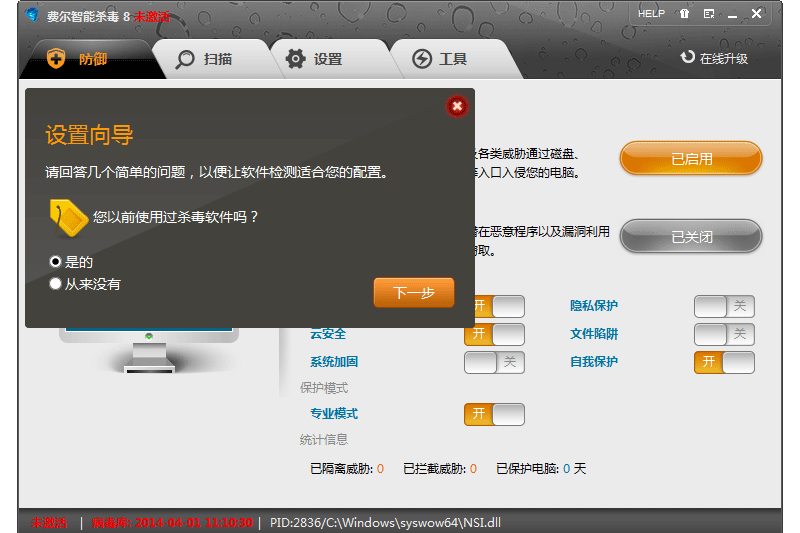The width and height of the screenshot is (800, 533).
Task: Toggle the 专业模式 switch
Action: 494,414
